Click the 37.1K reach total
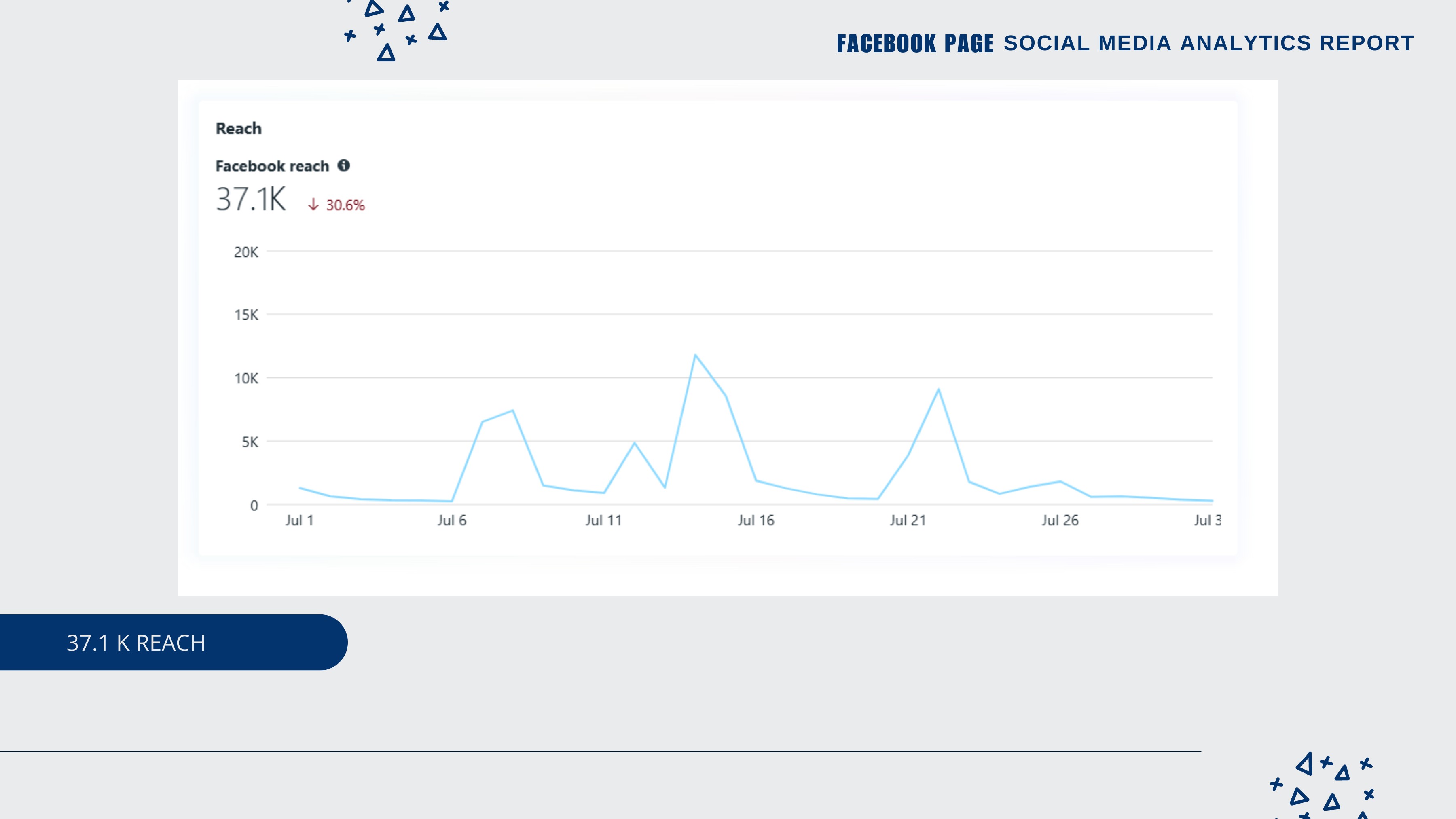The image size is (1456, 819). click(x=251, y=199)
